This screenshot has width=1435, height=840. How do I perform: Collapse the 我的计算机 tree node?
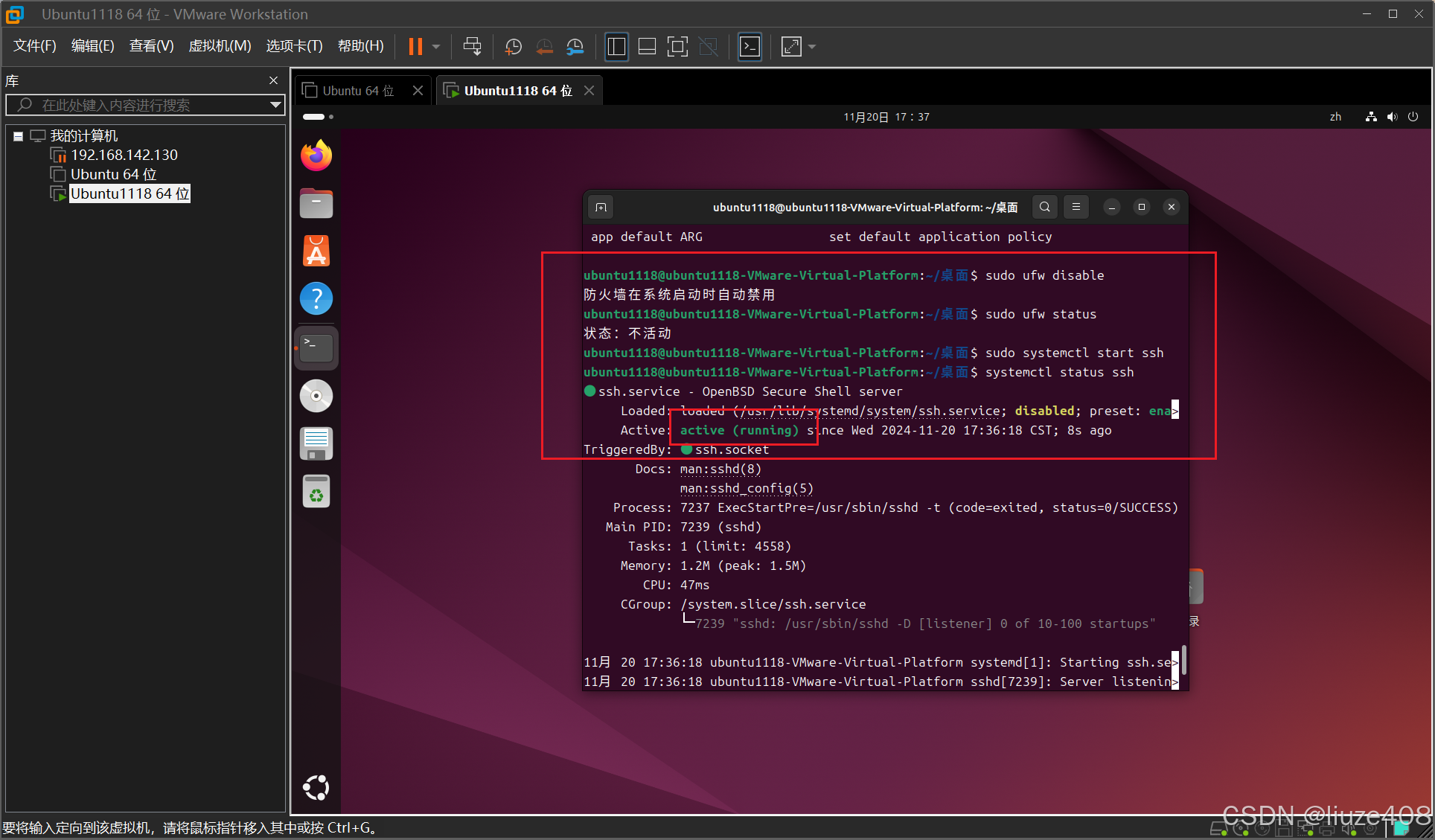click(18, 136)
